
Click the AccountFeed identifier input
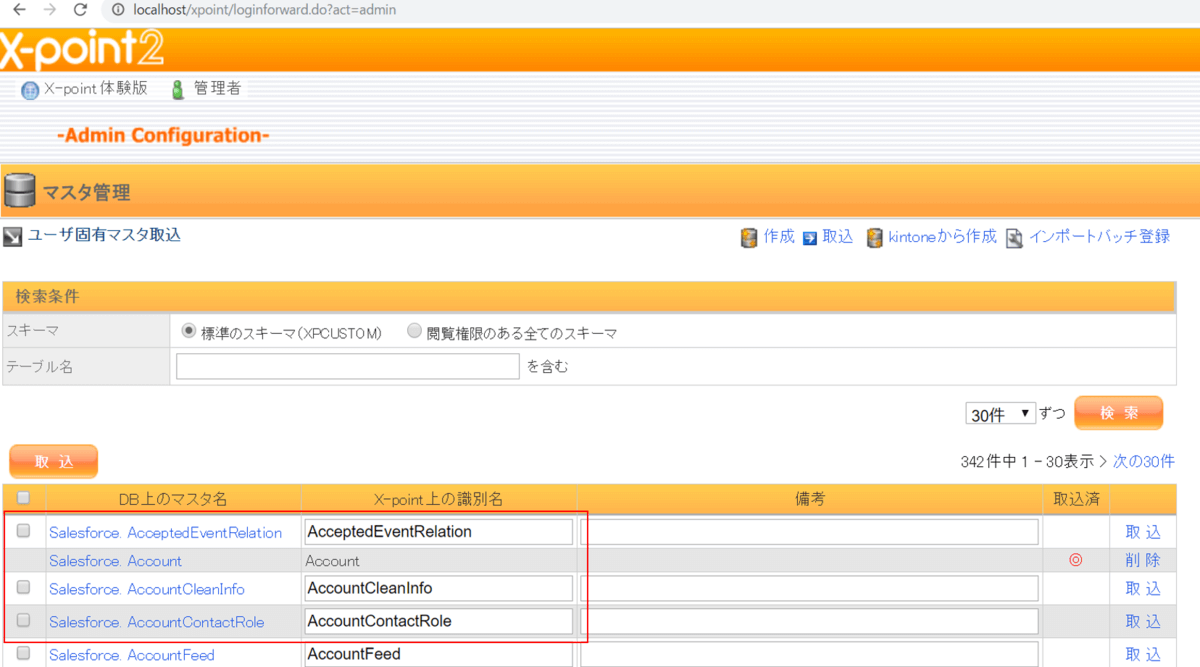(438, 654)
